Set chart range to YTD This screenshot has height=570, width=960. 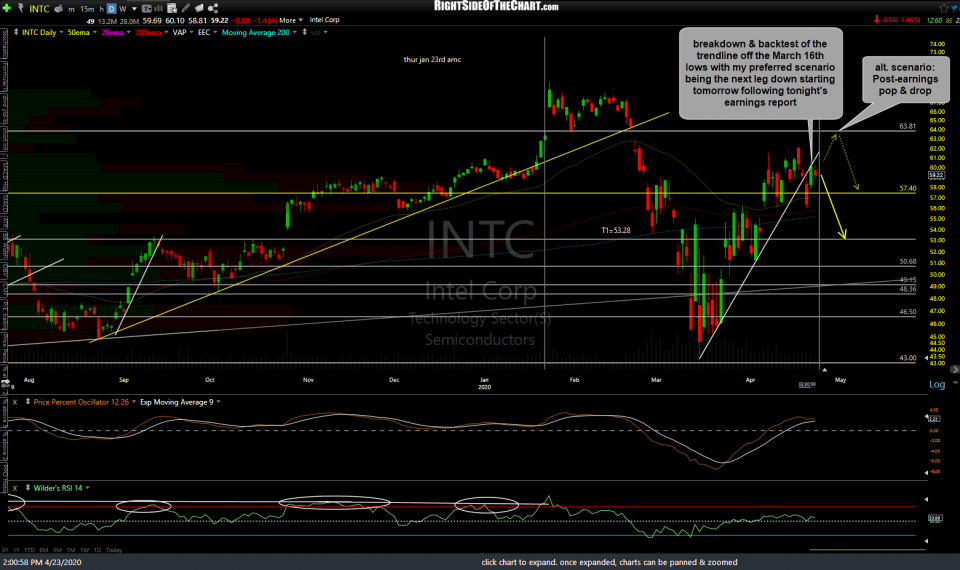click(29, 550)
